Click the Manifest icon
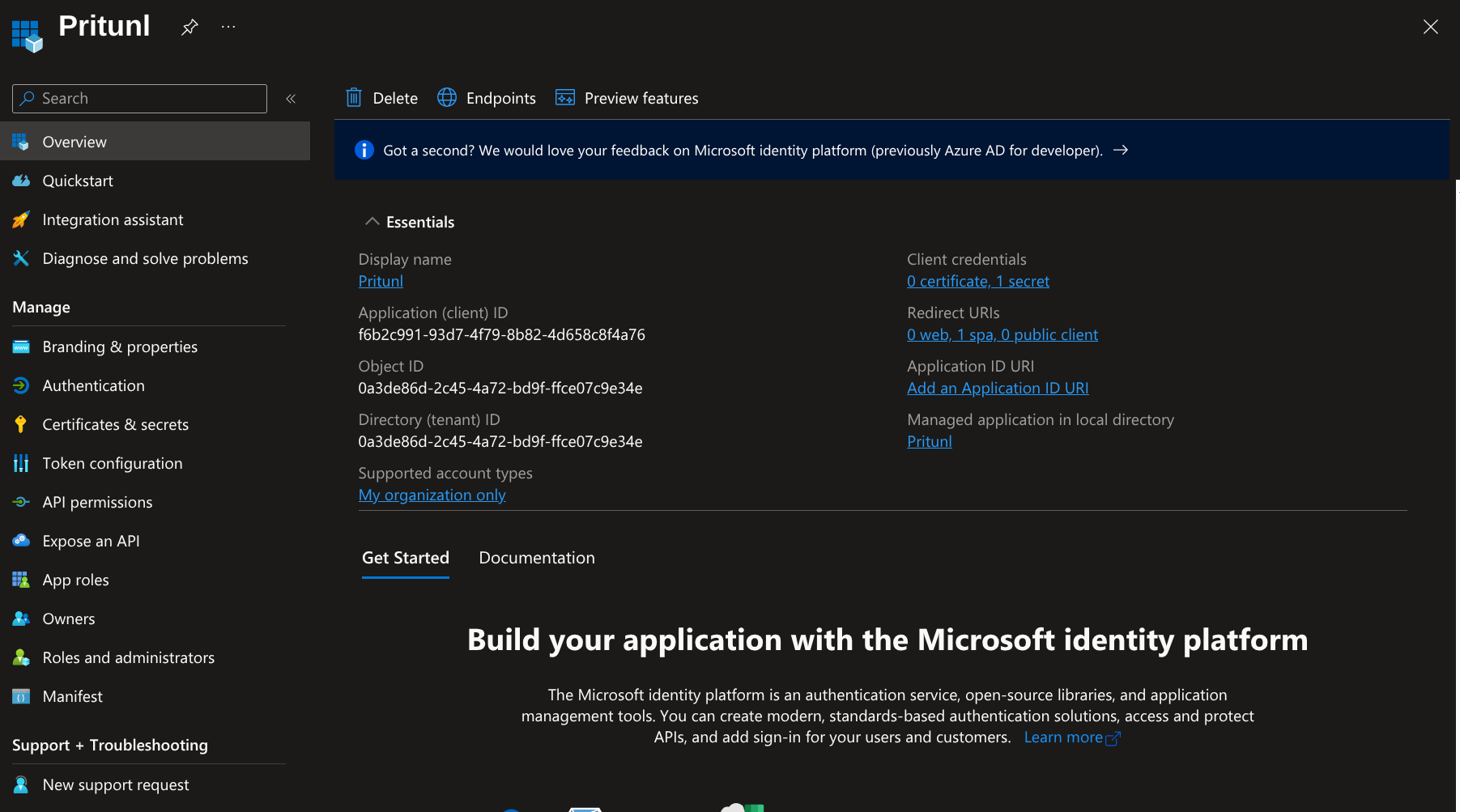The width and height of the screenshot is (1460, 812). point(21,696)
